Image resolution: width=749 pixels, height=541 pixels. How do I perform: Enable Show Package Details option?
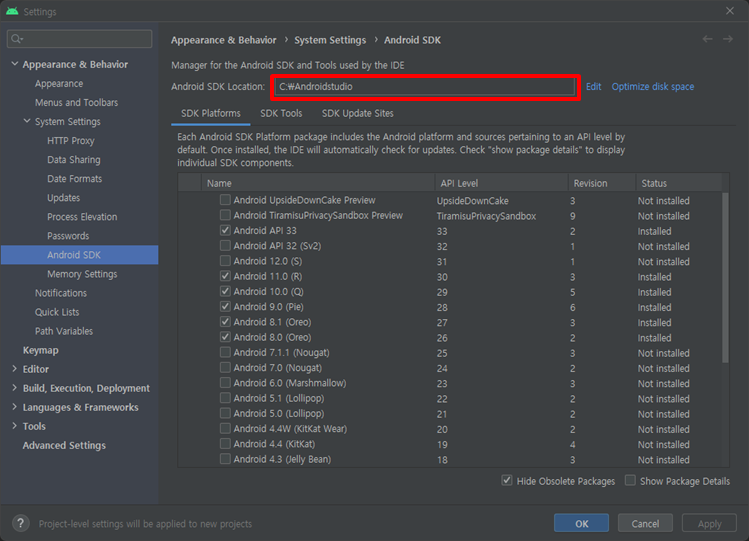[630, 480]
